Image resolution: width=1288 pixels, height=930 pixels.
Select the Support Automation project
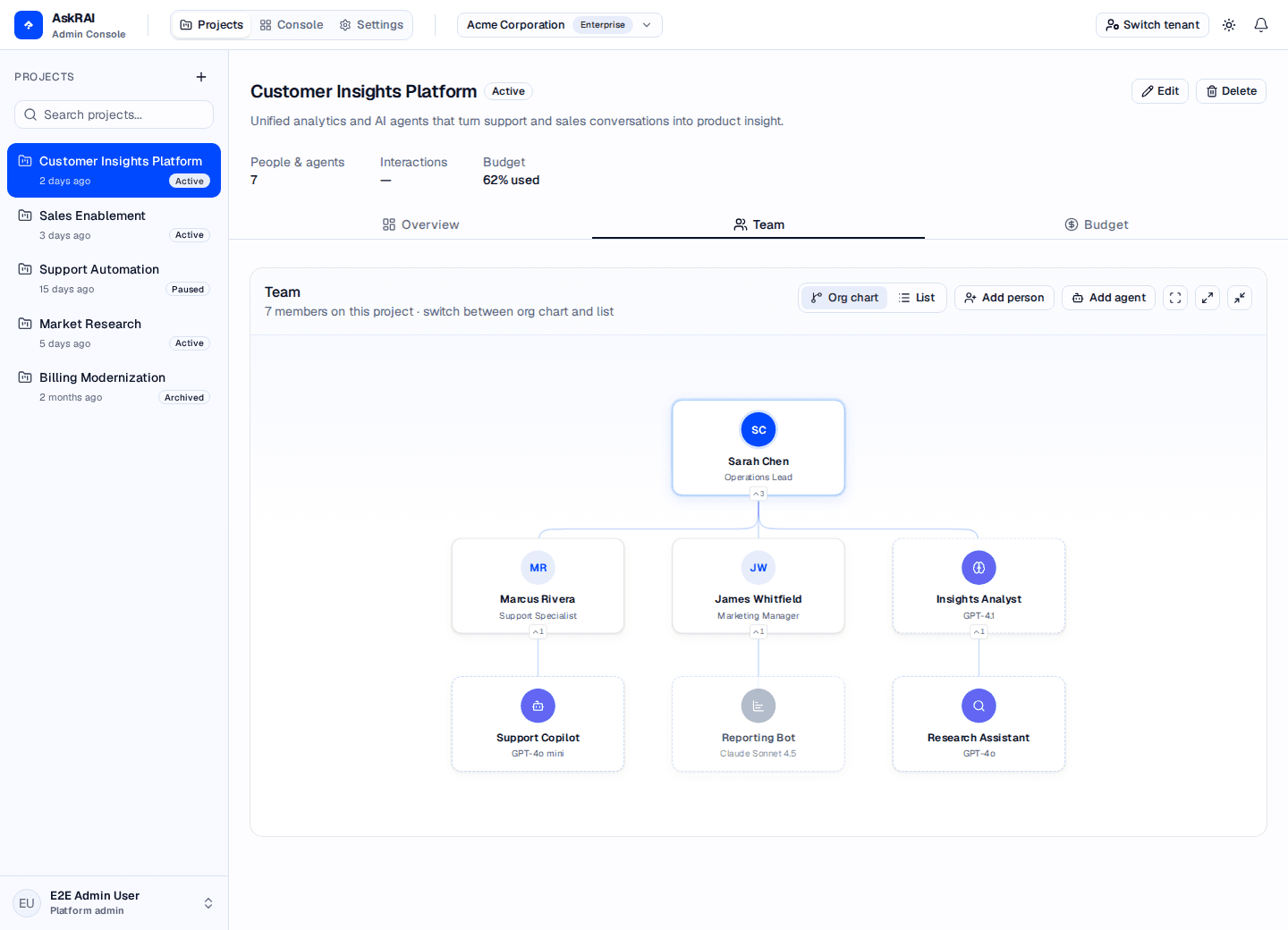coord(114,278)
